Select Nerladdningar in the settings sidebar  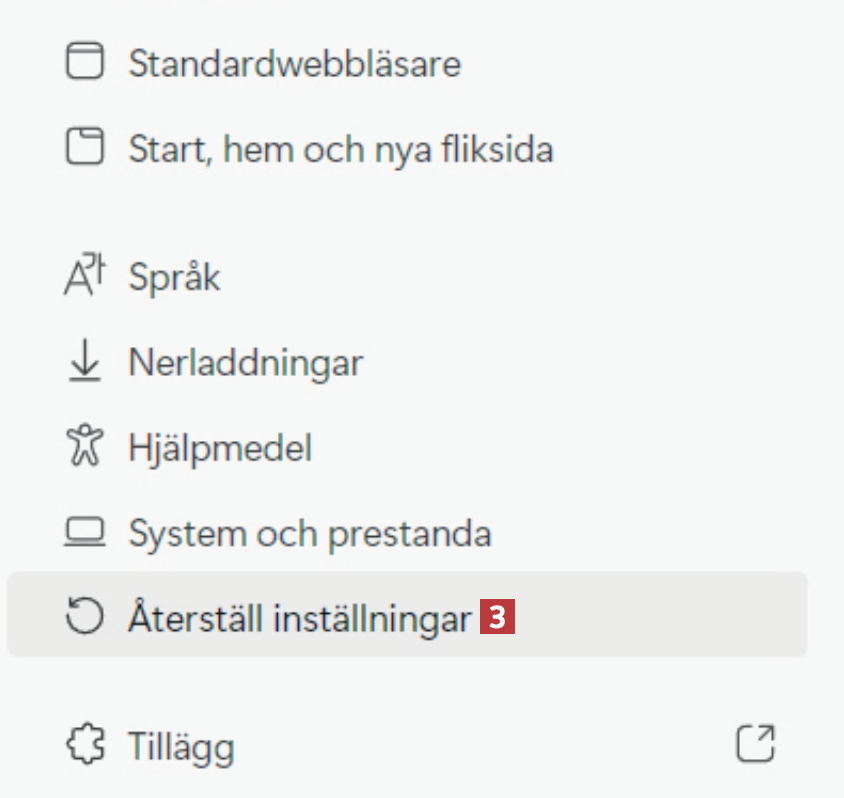[x=245, y=363]
